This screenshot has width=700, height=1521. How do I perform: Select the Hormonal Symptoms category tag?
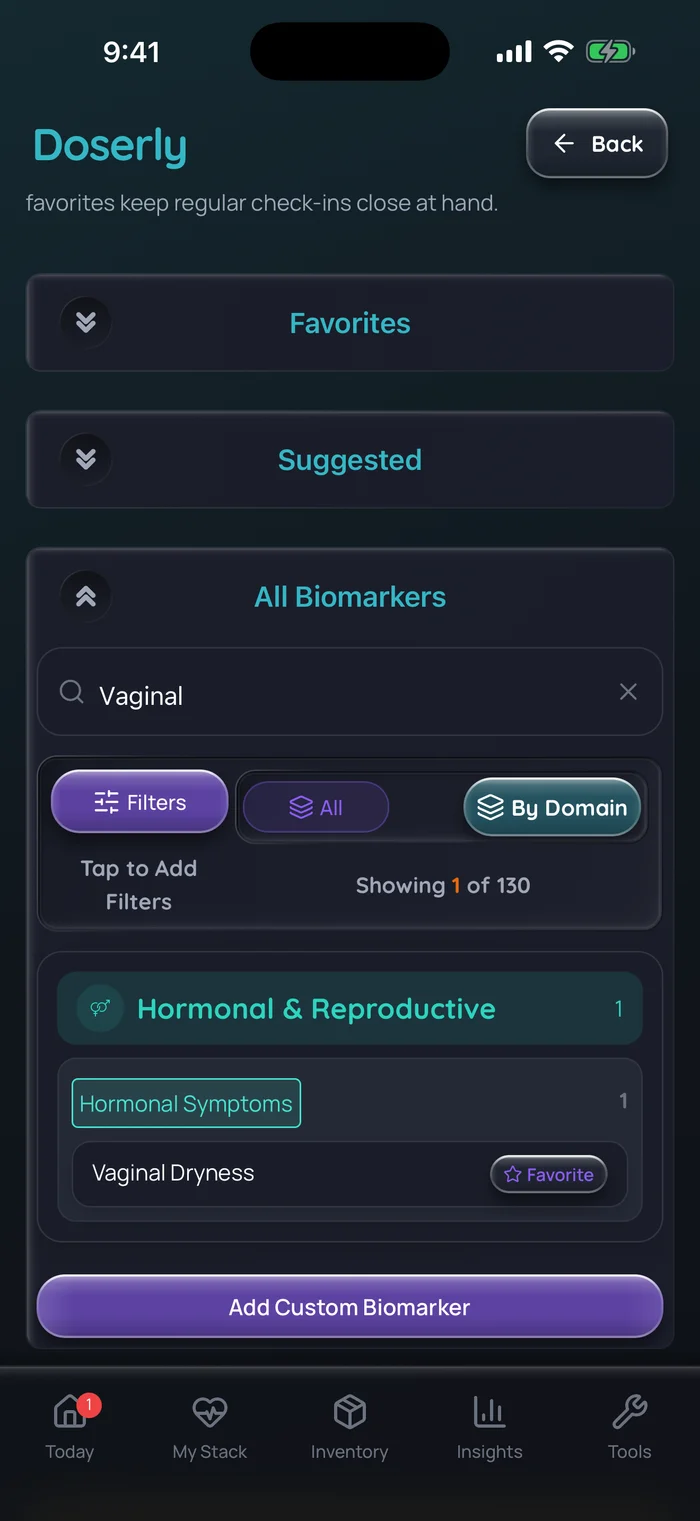[x=186, y=1103]
